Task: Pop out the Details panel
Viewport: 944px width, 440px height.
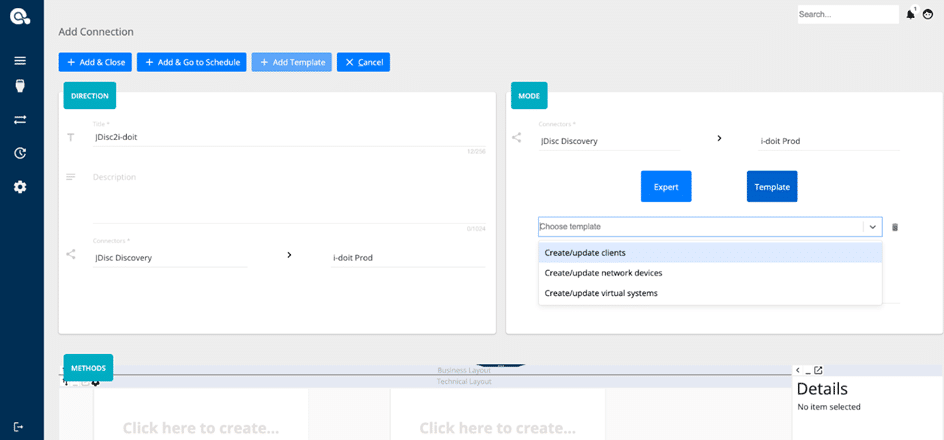Action: 818,371
